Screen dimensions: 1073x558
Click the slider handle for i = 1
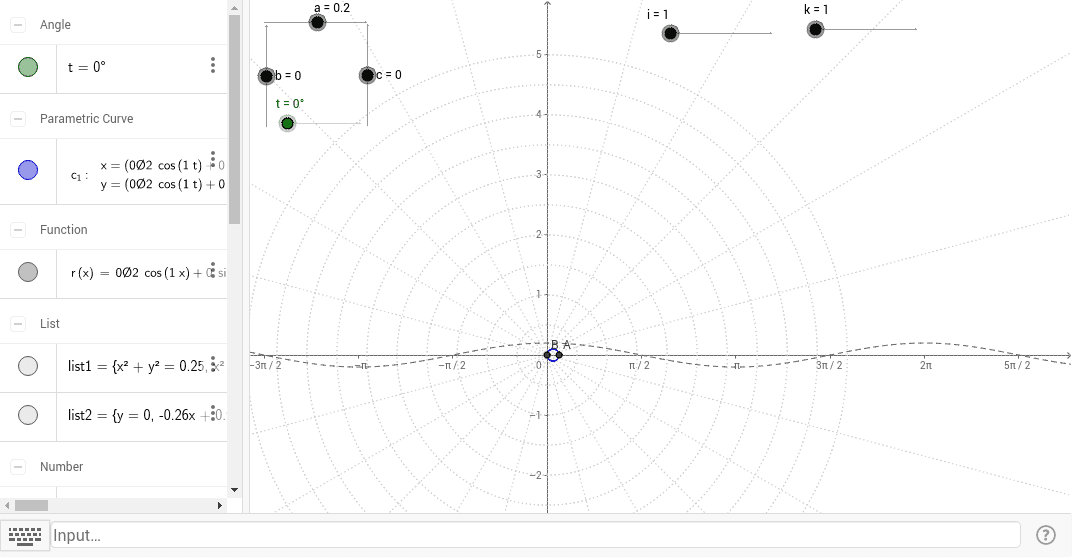[x=671, y=33]
